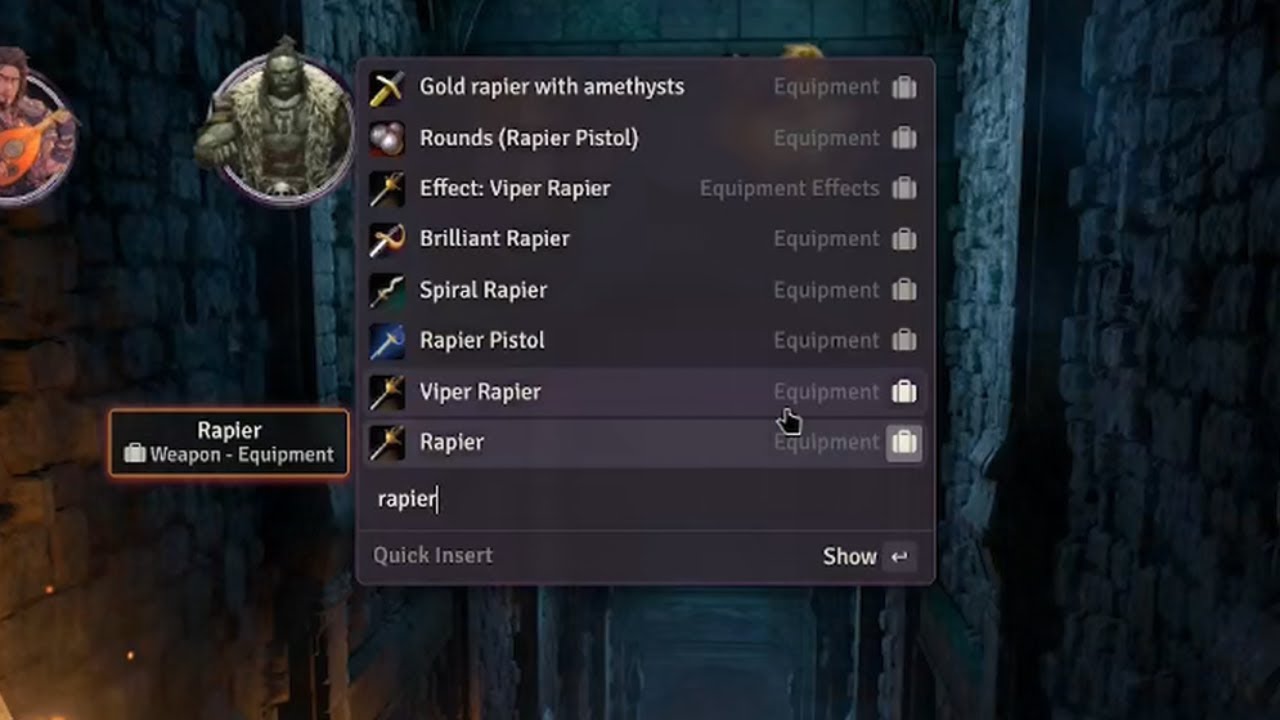Click the briefcase icon on Effect: Viper Rapier row
This screenshot has width=1280, height=720.
click(x=904, y=188)
